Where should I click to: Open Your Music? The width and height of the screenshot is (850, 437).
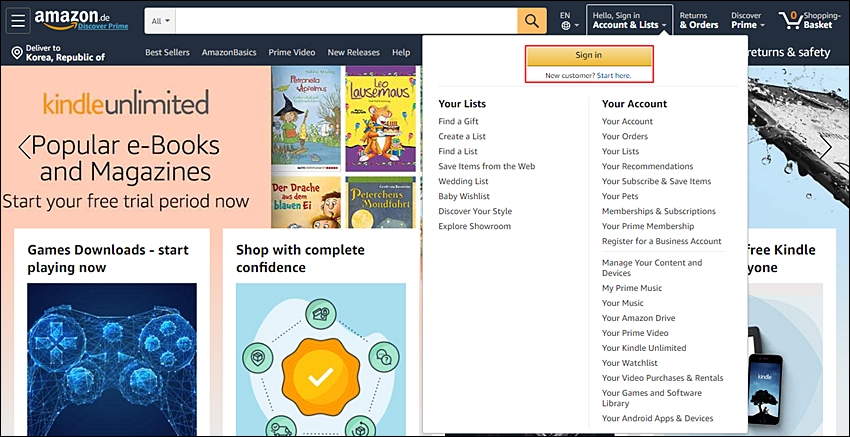pos(622,303)
